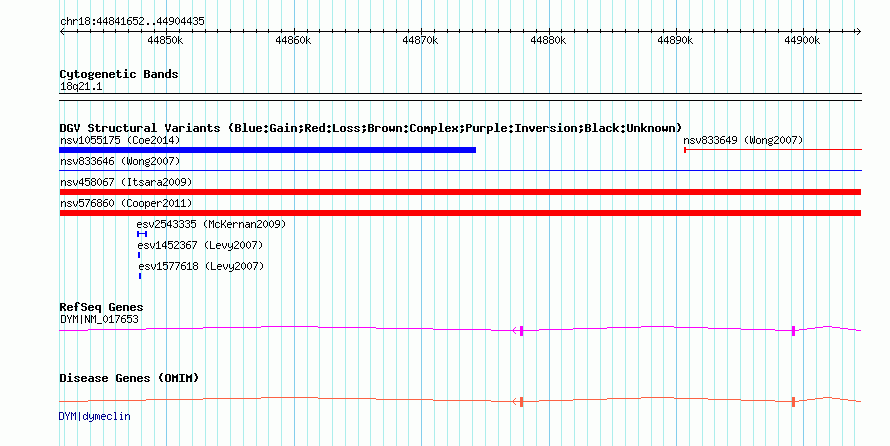Open the DYM|NM_017653 RefSeq gene label
This screenshot has width=890, height=446.
[99, 319]
